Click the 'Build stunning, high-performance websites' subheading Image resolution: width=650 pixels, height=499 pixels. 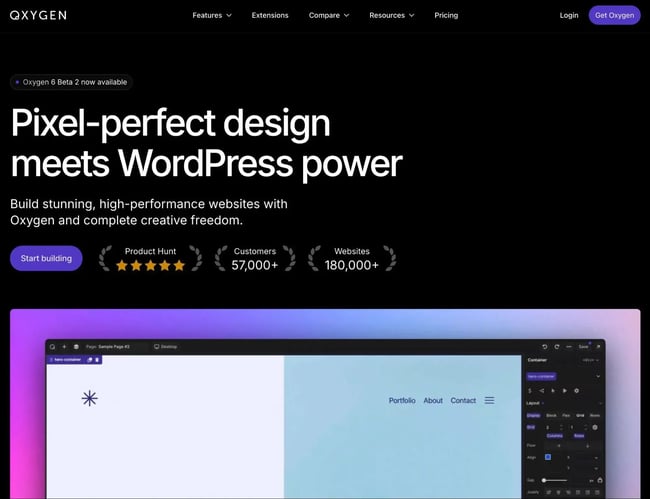pos(148,212)
